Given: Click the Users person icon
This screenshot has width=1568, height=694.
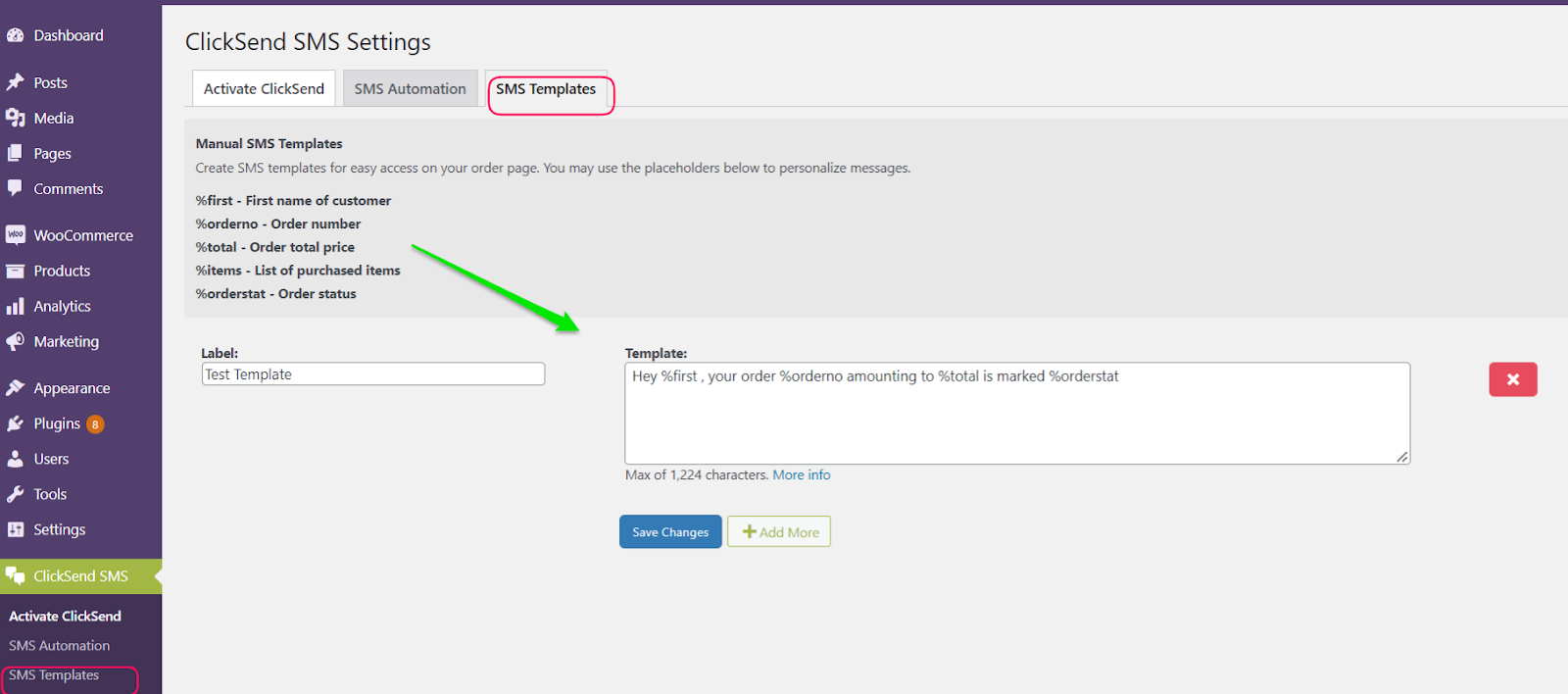Looking at the screenshot, I should [15, 459].
